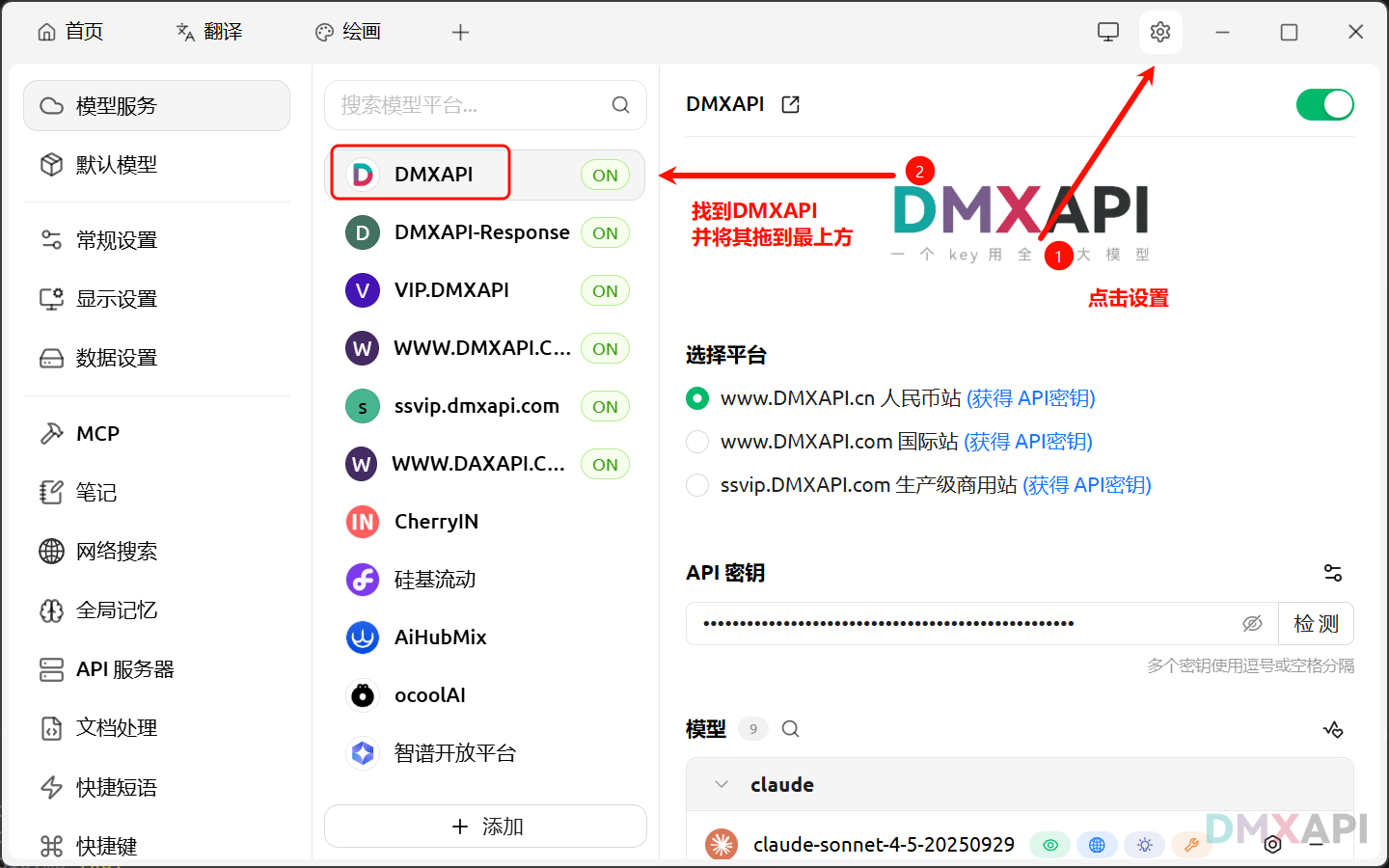Click the model health check icon
This screenshot has width=1389, height=868.
(x=1333, y=729)
